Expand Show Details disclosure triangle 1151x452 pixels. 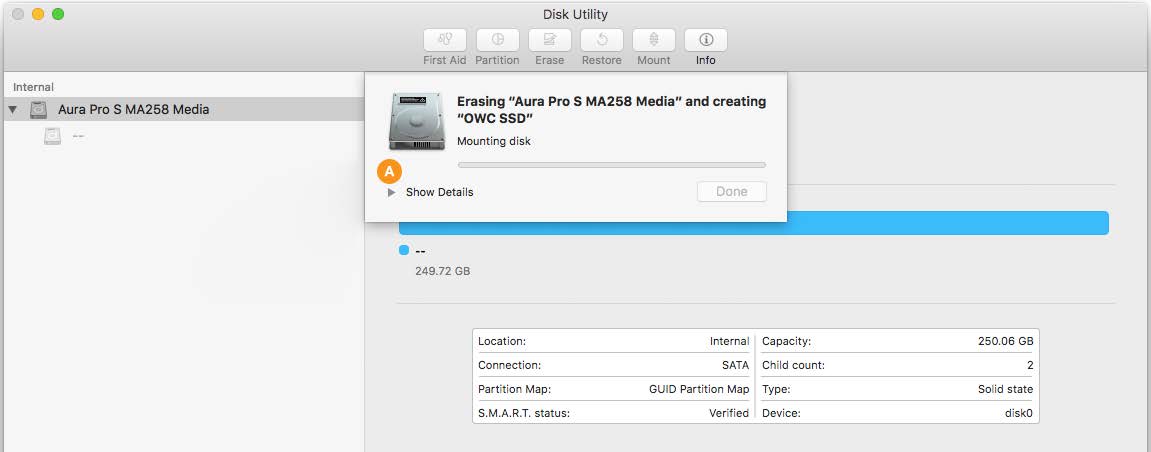[x=391, y=192]
